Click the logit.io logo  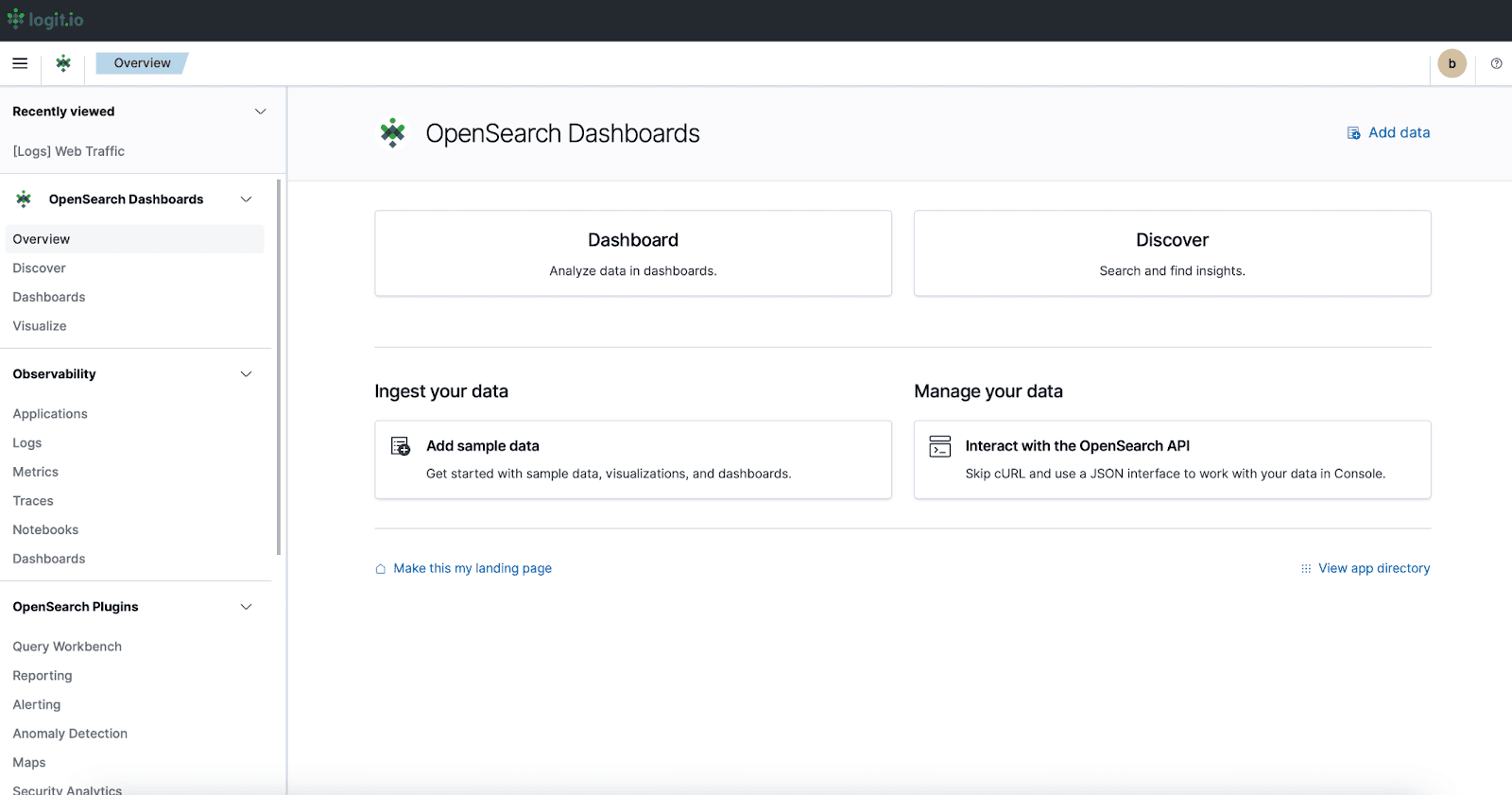[45, 19]
